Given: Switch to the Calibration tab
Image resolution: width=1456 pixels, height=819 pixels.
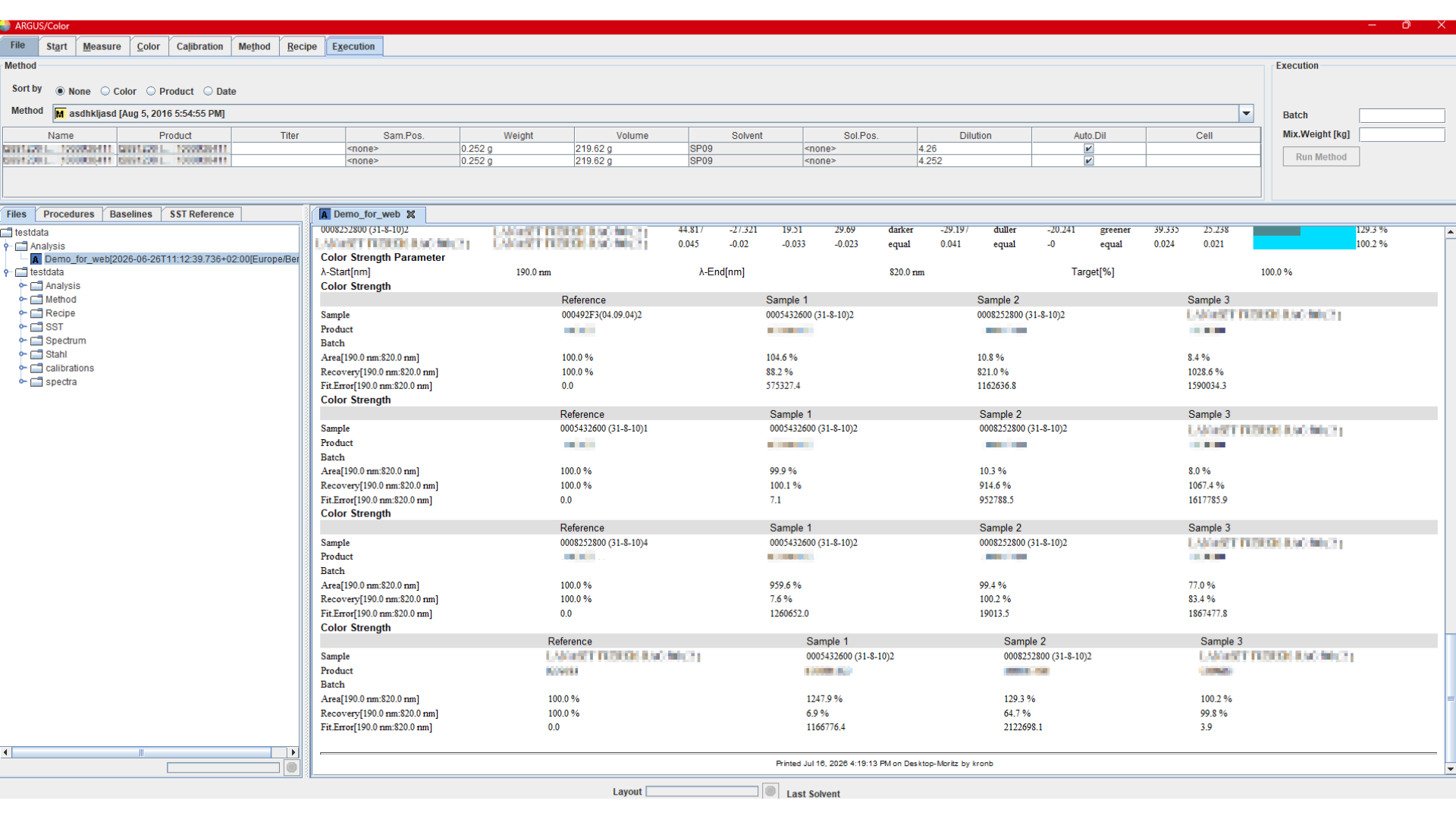Looking at the screenshot, I should 199,46.
